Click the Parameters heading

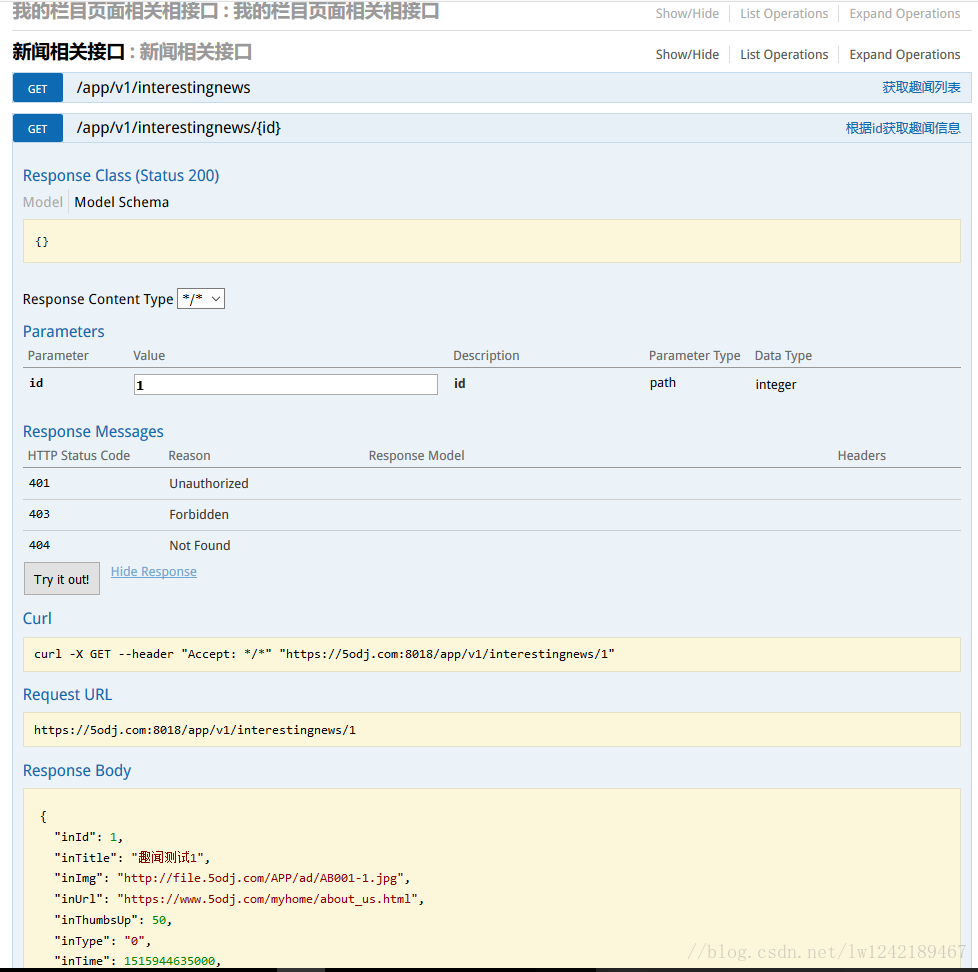click(x=64, y=331)
